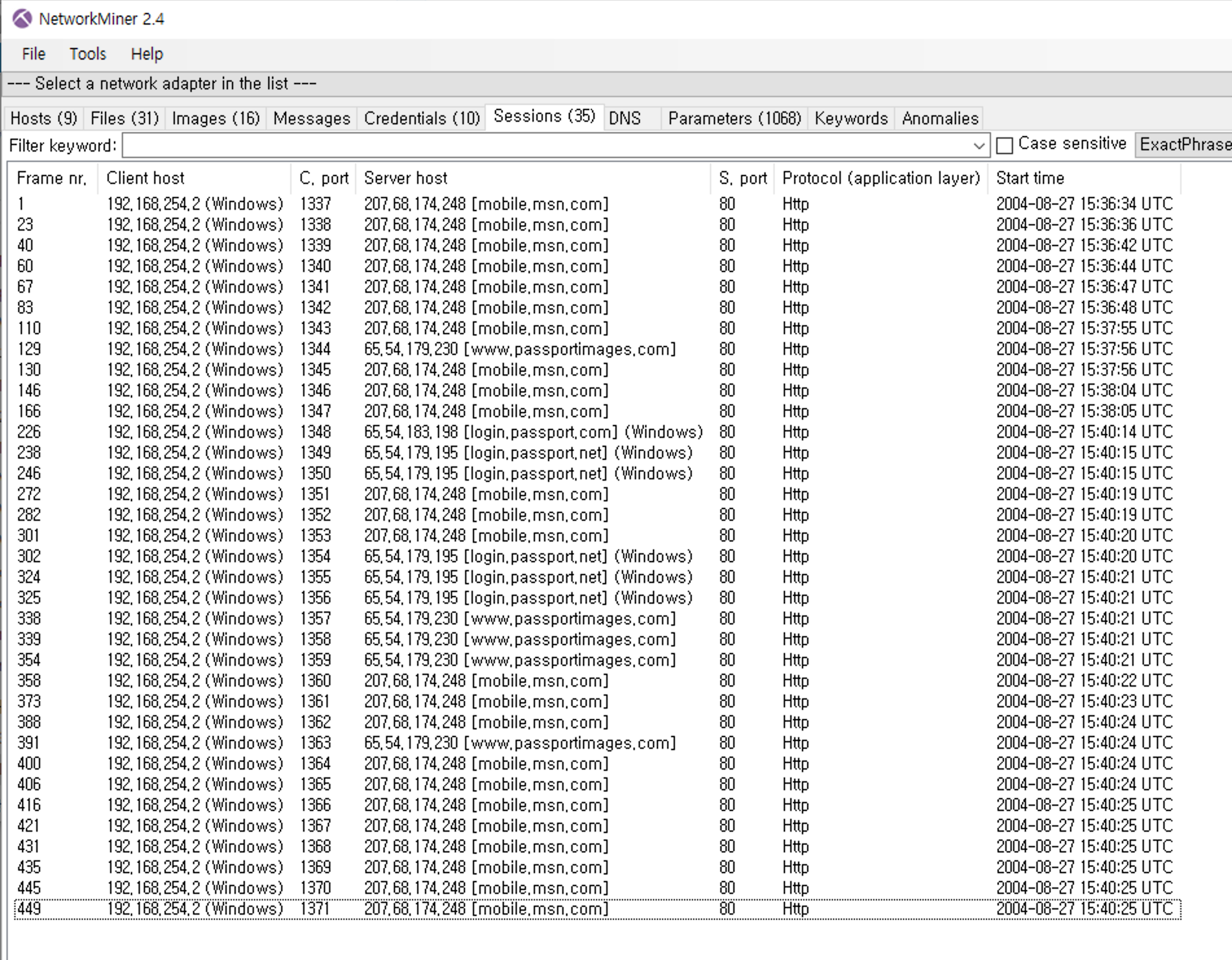Select frame 302 login.passport.net session
The height and width of the screenshot is (960, 1232).
point(597,556)
